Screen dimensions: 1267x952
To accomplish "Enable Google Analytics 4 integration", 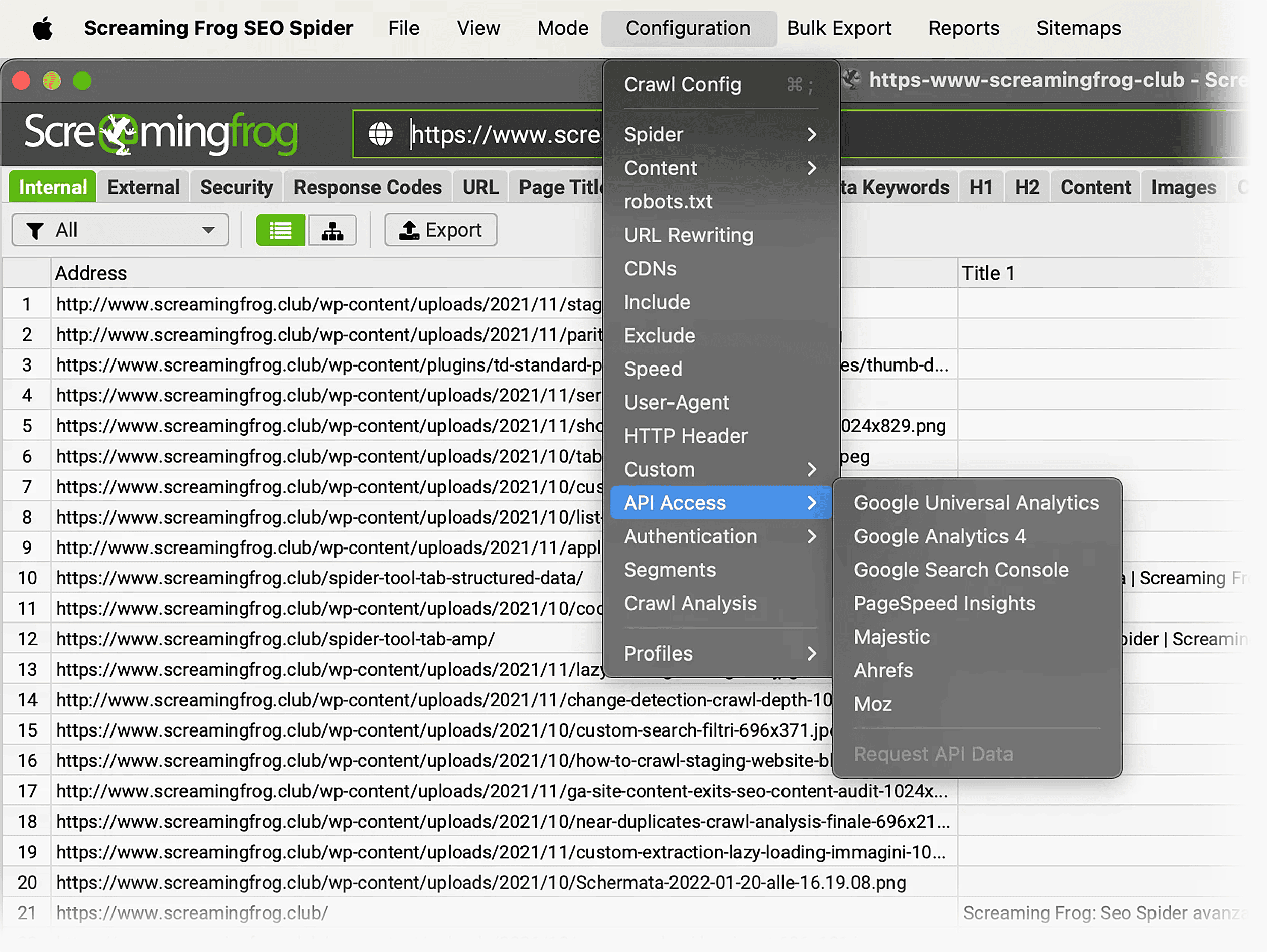I will tap(940, 536).
